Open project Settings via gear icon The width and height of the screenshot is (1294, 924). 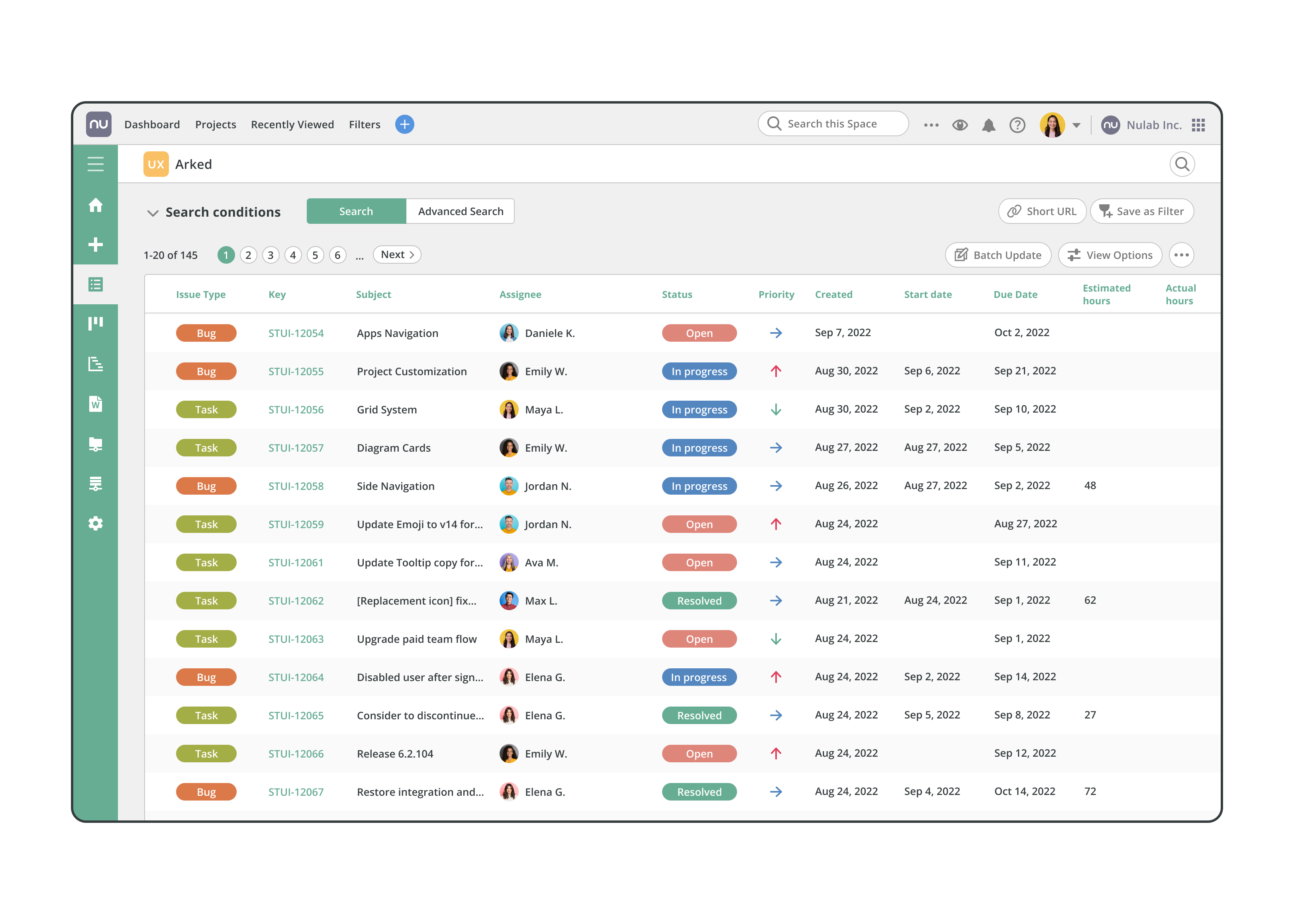96,523
